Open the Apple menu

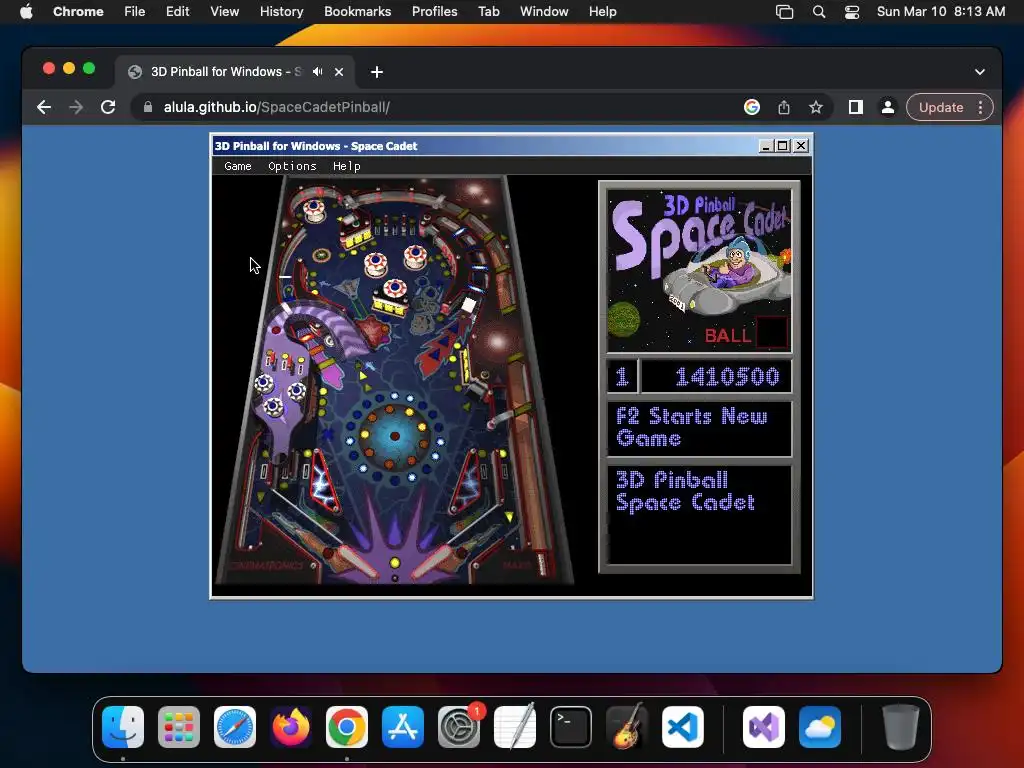(x=26, y=12)
